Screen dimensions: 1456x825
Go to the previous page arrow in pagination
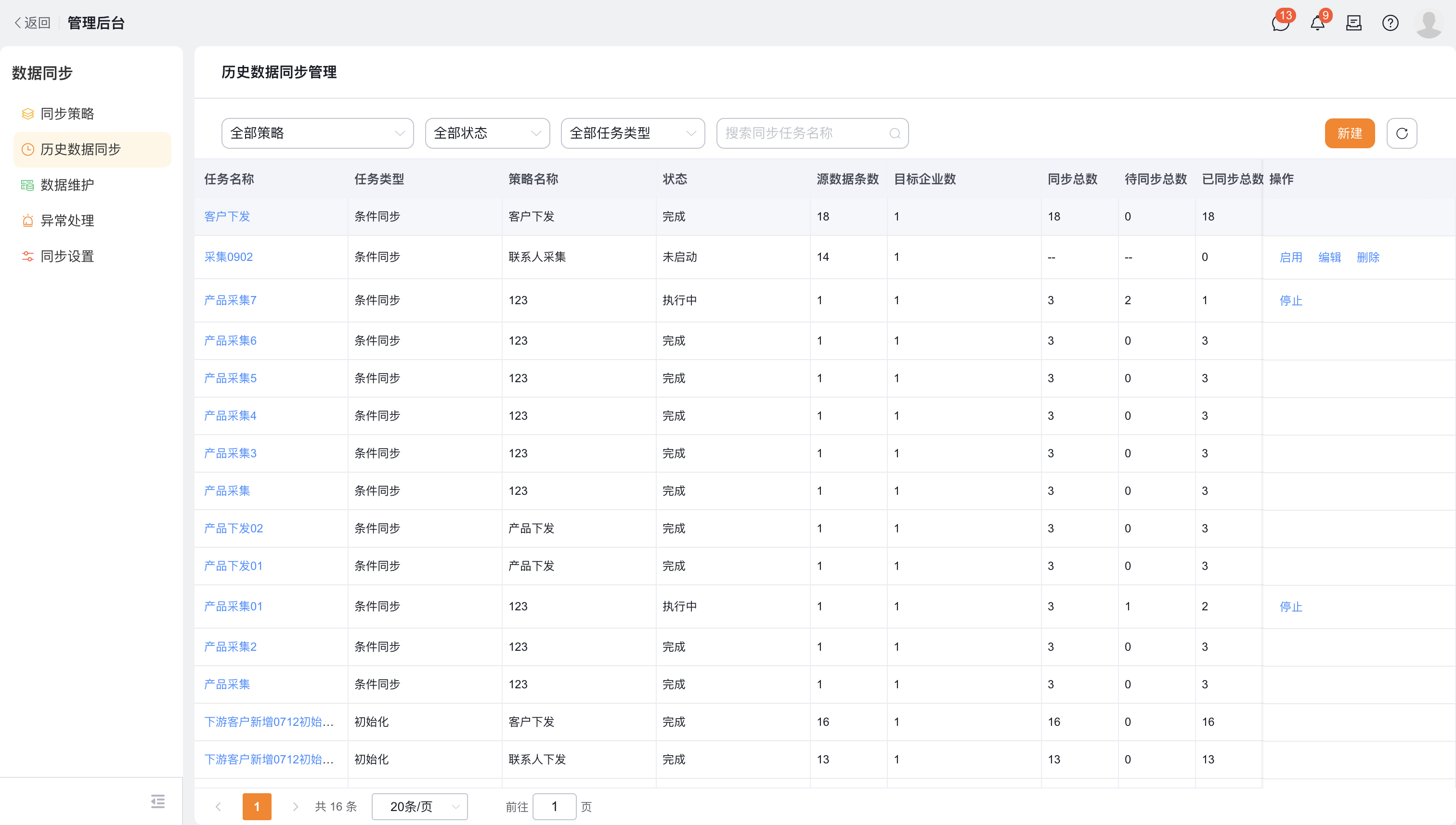(218, 806)
